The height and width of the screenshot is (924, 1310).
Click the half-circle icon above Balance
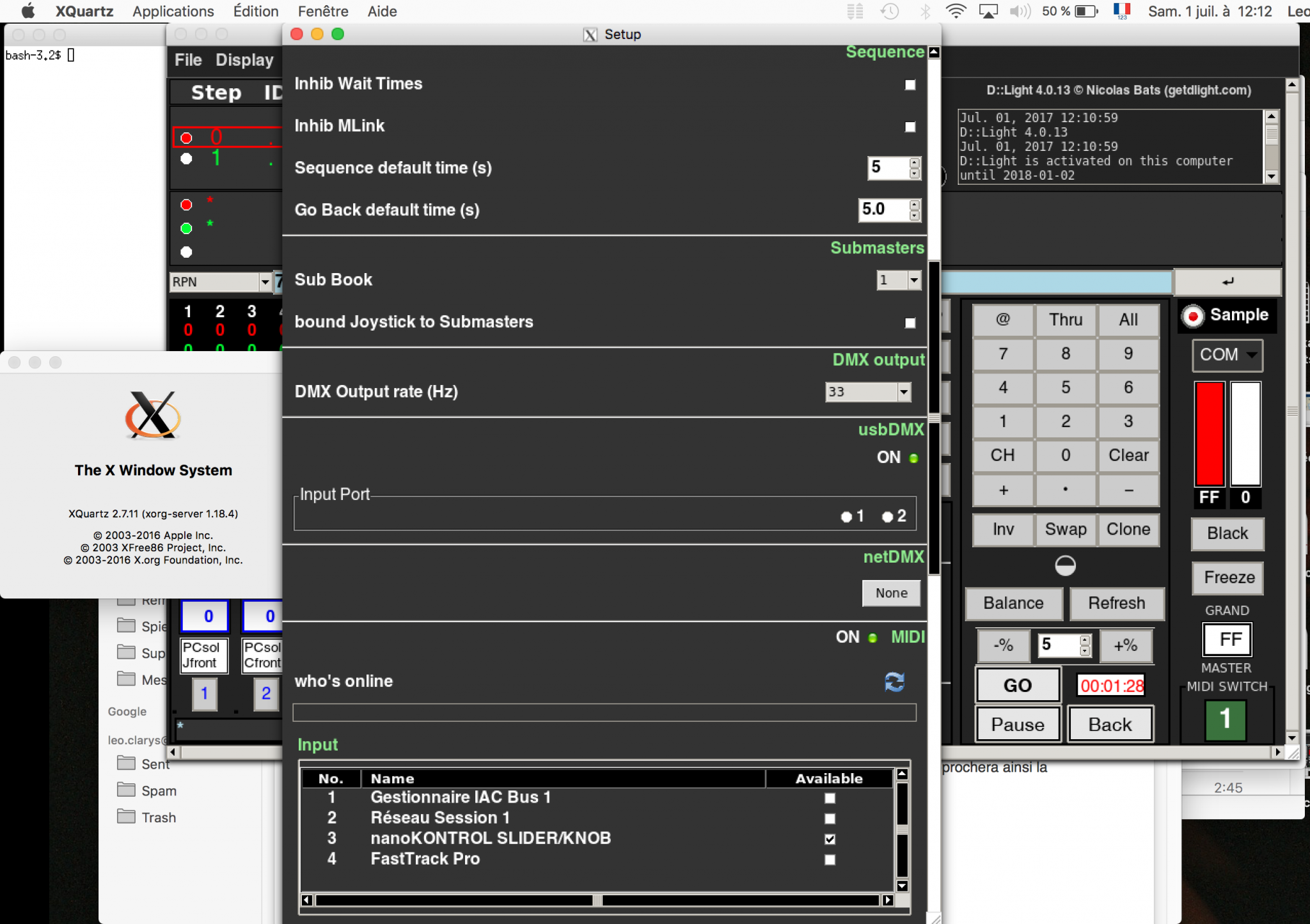pos(1065,565)
